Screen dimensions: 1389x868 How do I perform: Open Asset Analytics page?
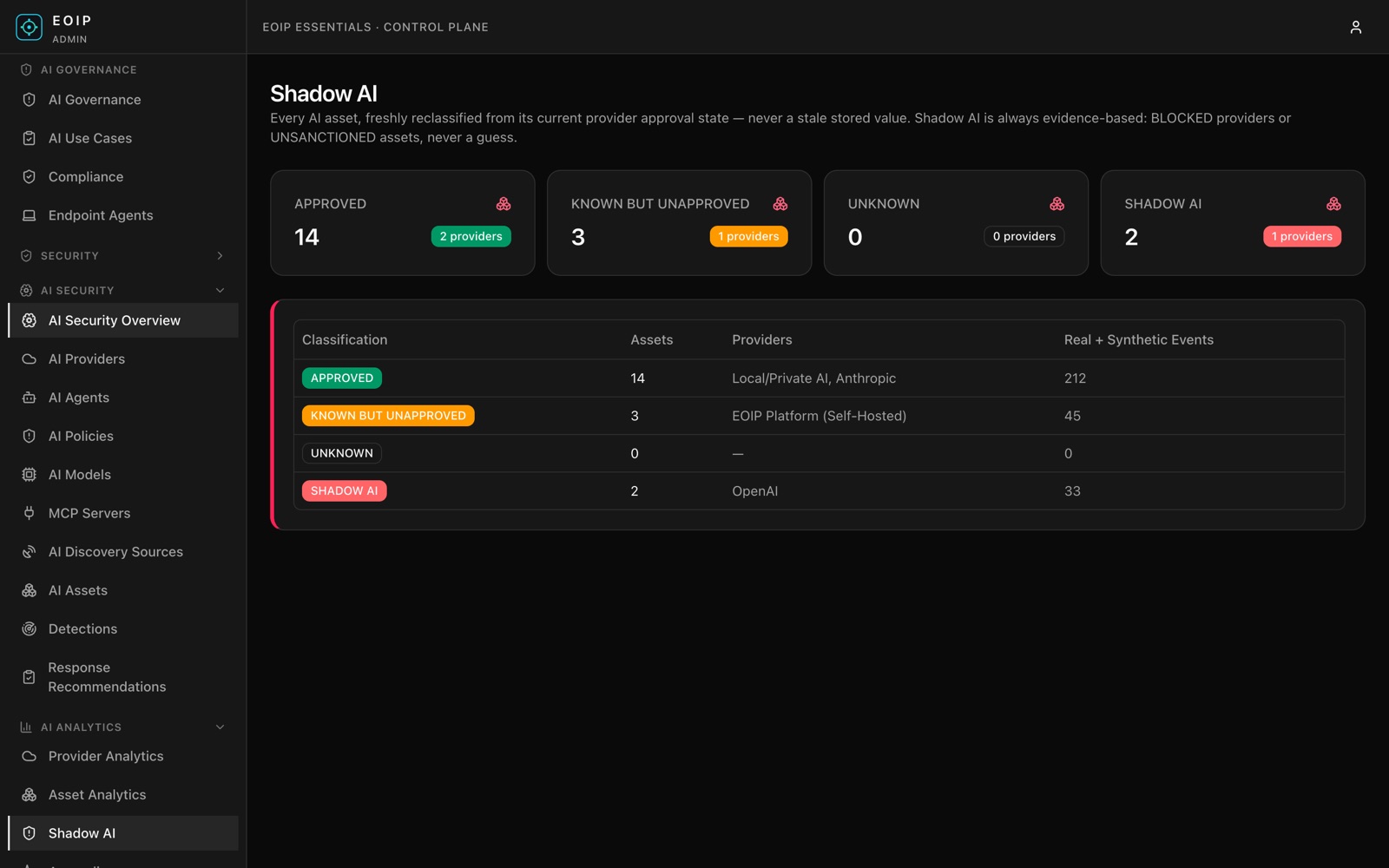pos(123,795)
